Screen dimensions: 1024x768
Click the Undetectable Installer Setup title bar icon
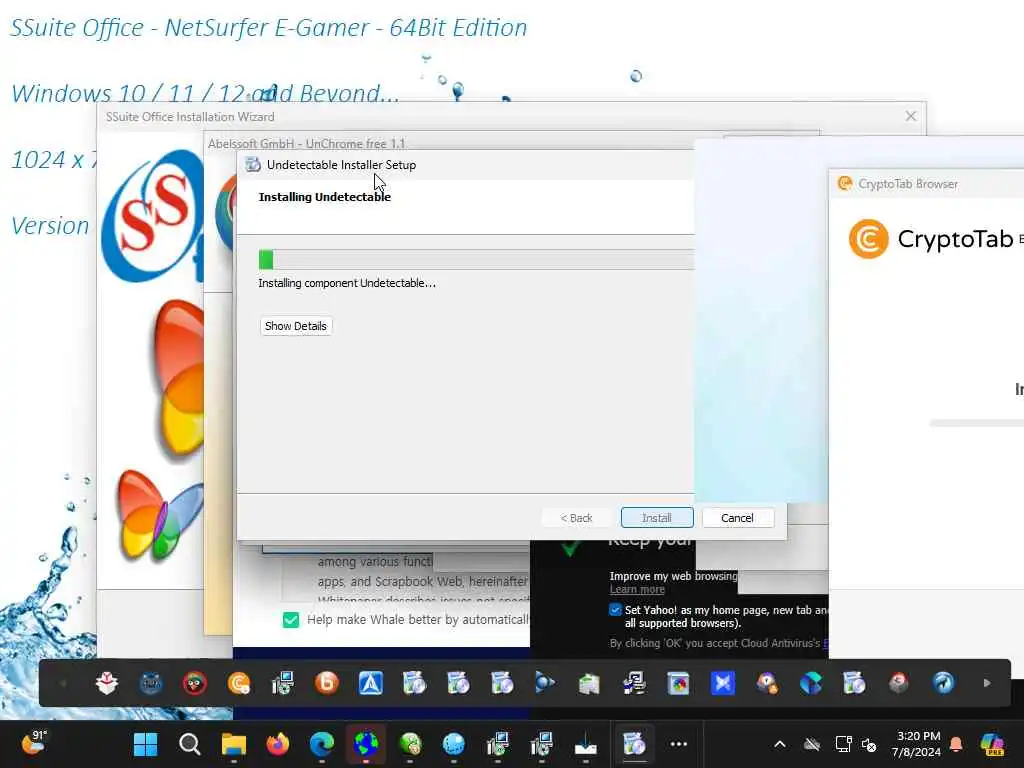[253, 165]
